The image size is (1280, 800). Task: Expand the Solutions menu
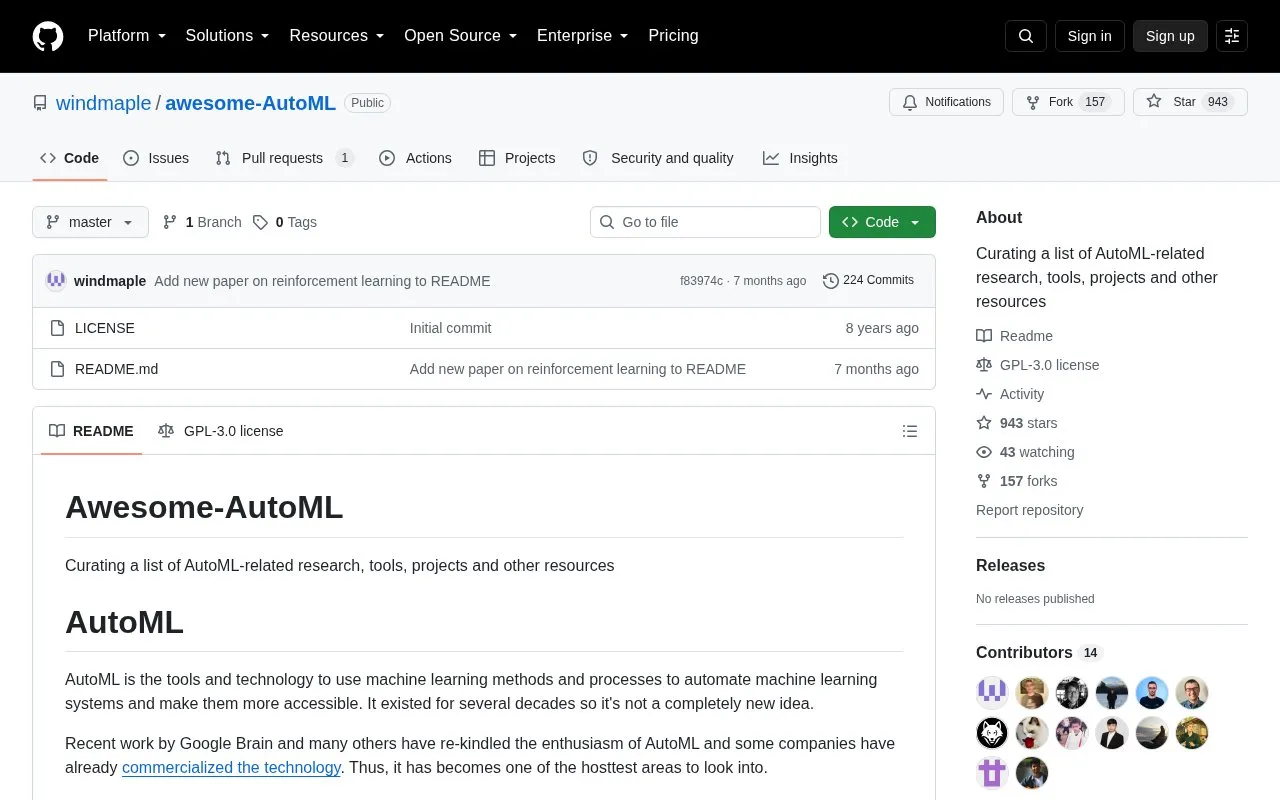[x=228, y=36]
